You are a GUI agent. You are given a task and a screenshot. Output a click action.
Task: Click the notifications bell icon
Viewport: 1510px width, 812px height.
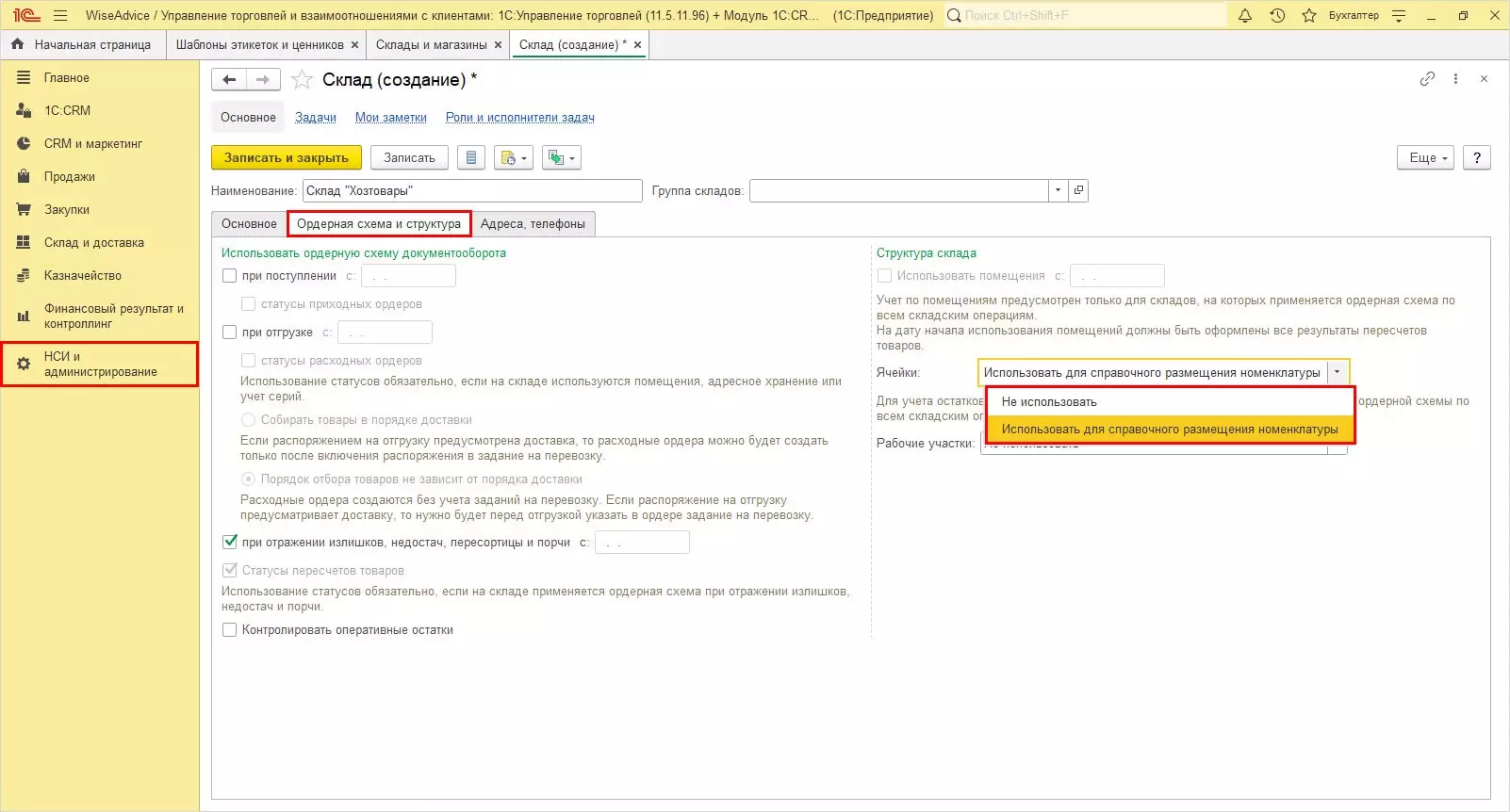pos(1245,15)
